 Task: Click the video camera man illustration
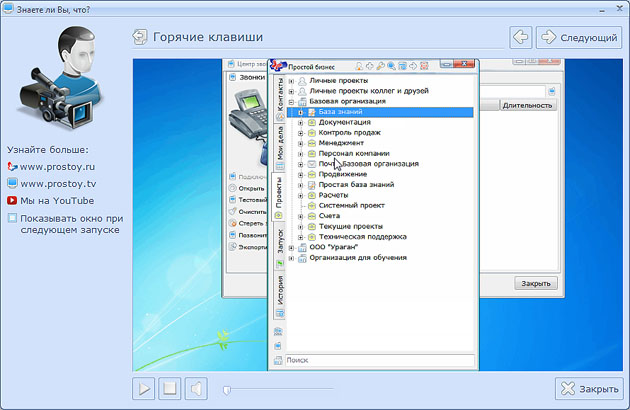tap(60, 78)
